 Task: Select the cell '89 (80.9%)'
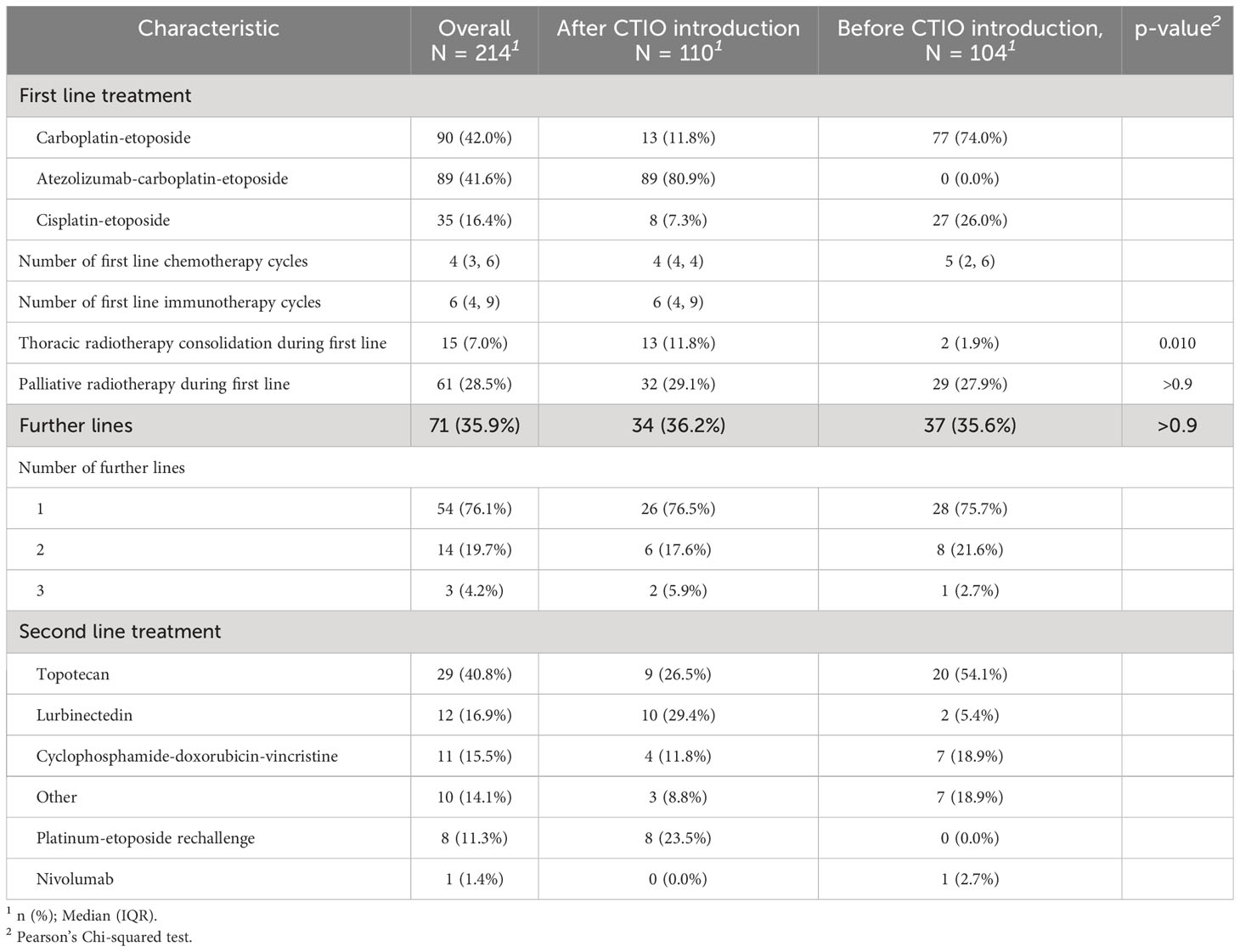678,178
